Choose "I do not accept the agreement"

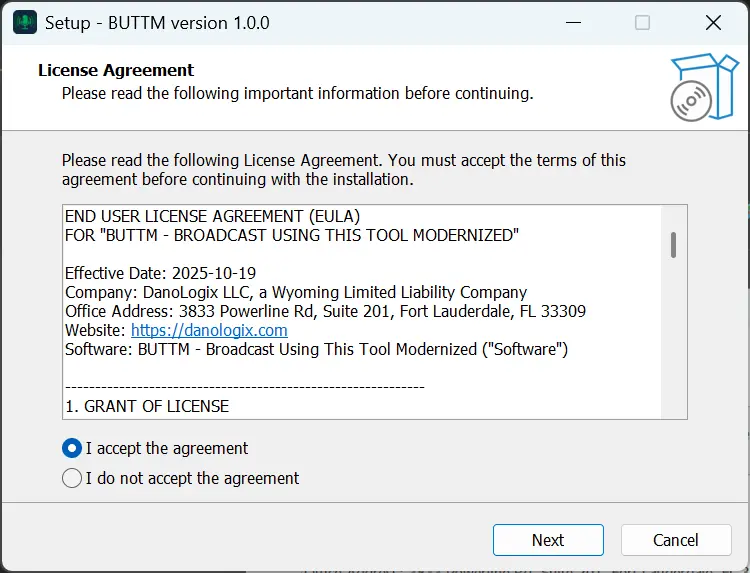(72, 478)
